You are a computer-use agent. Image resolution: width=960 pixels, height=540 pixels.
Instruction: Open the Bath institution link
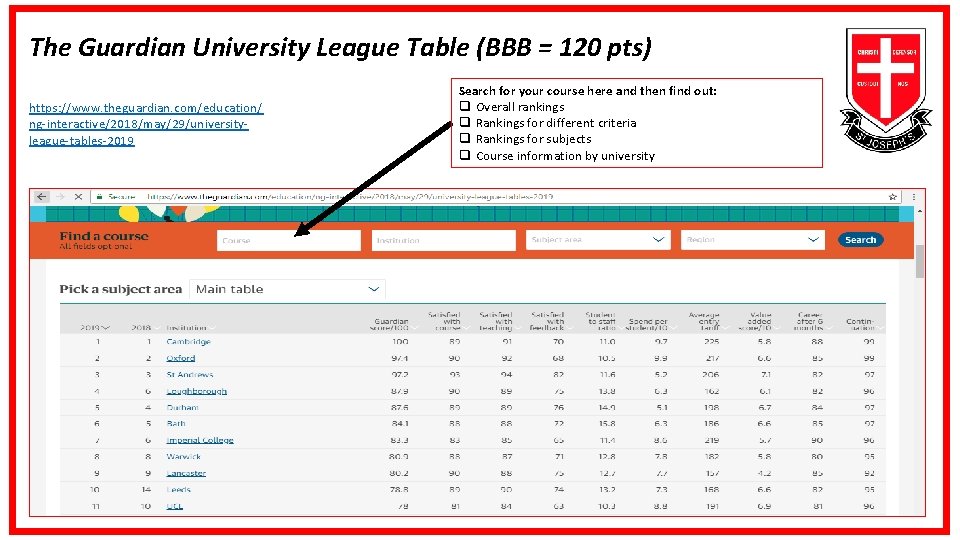176,424
